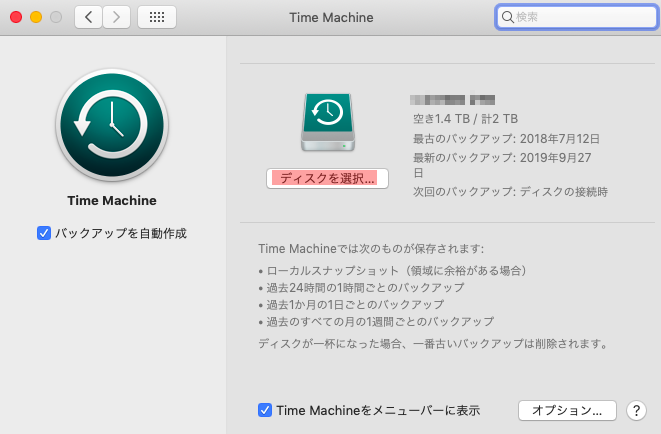Click the magnifying glass in search field
661x434 pixels.
coord(508,17)
